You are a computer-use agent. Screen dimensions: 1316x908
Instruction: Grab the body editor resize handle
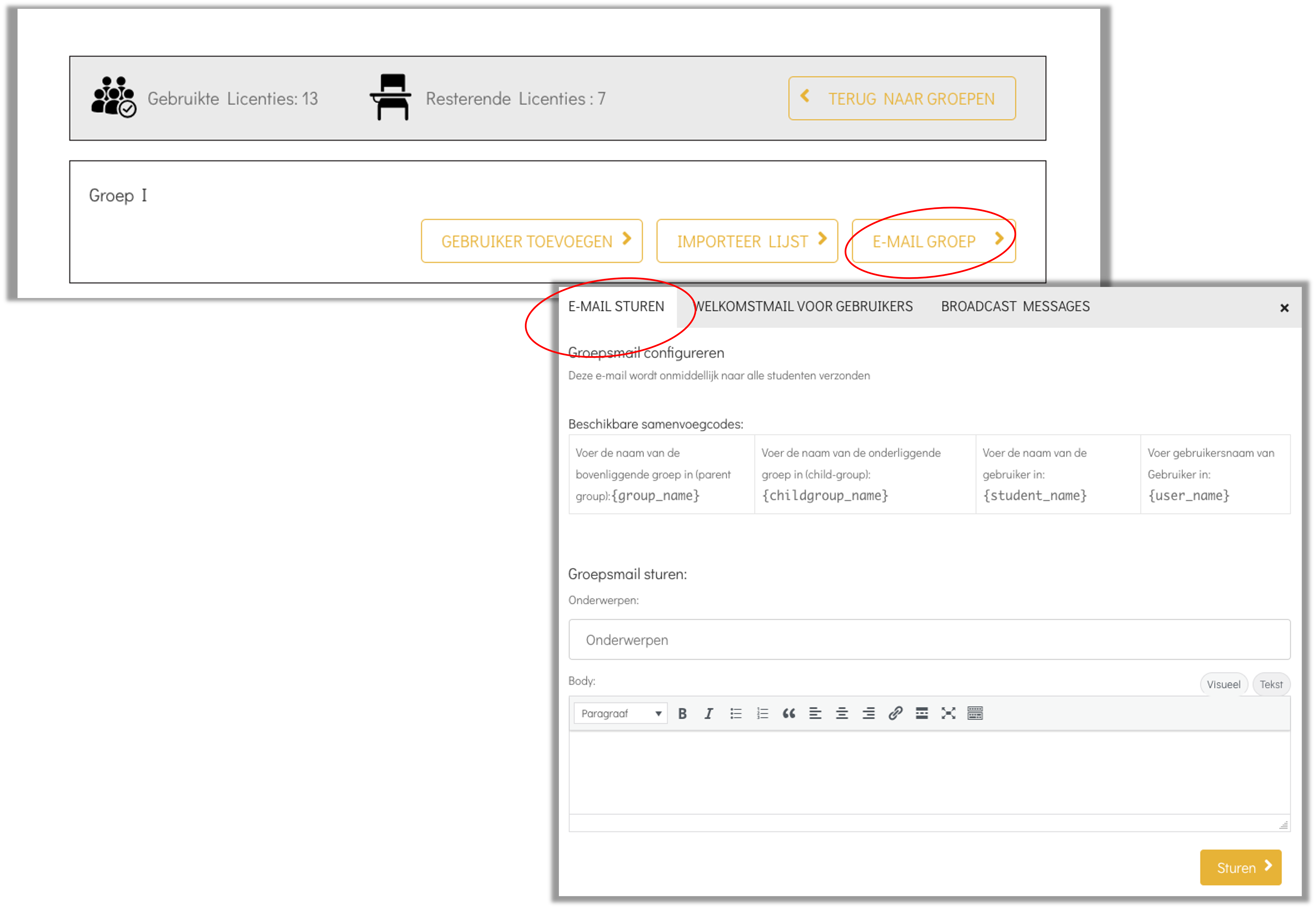point(1283,825)
